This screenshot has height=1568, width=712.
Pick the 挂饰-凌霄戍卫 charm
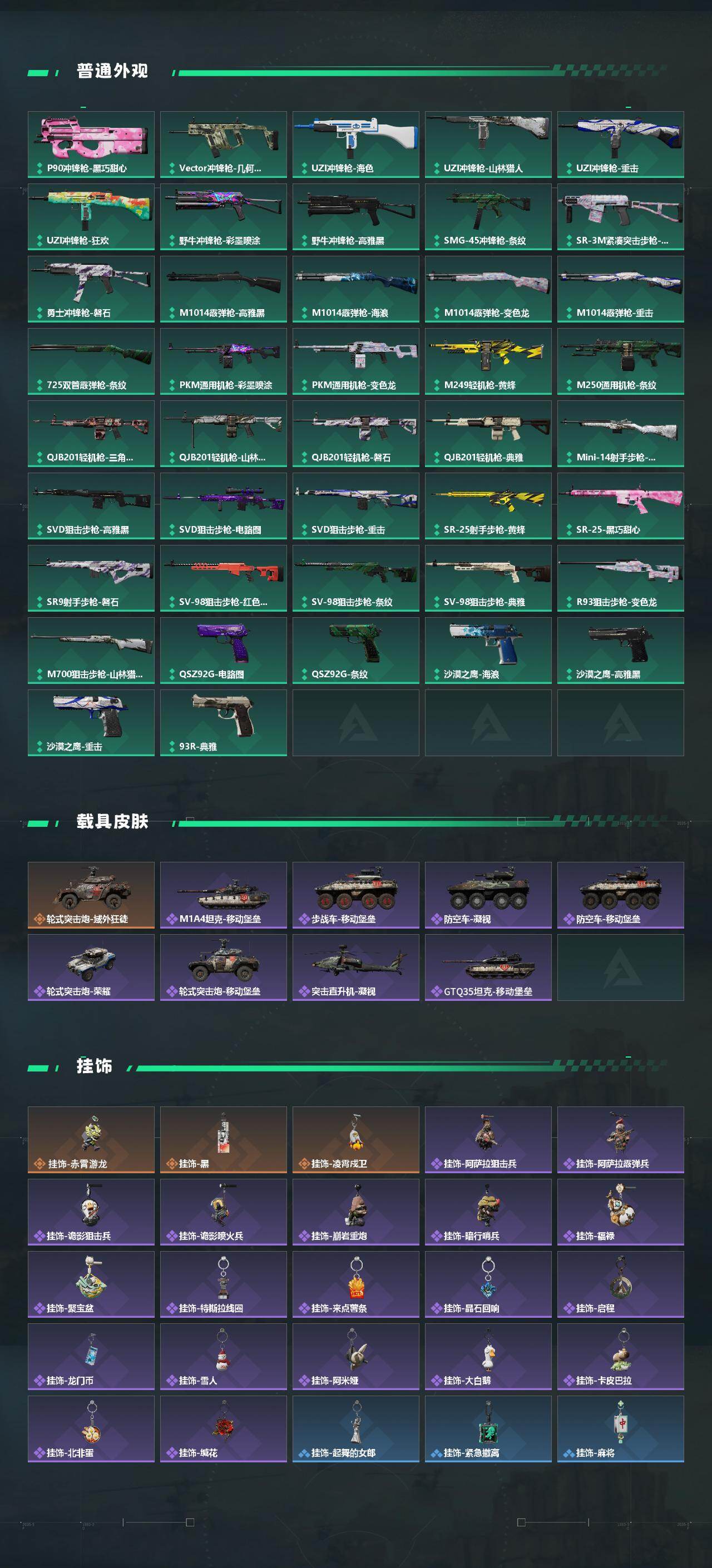tap(355, 1140)
